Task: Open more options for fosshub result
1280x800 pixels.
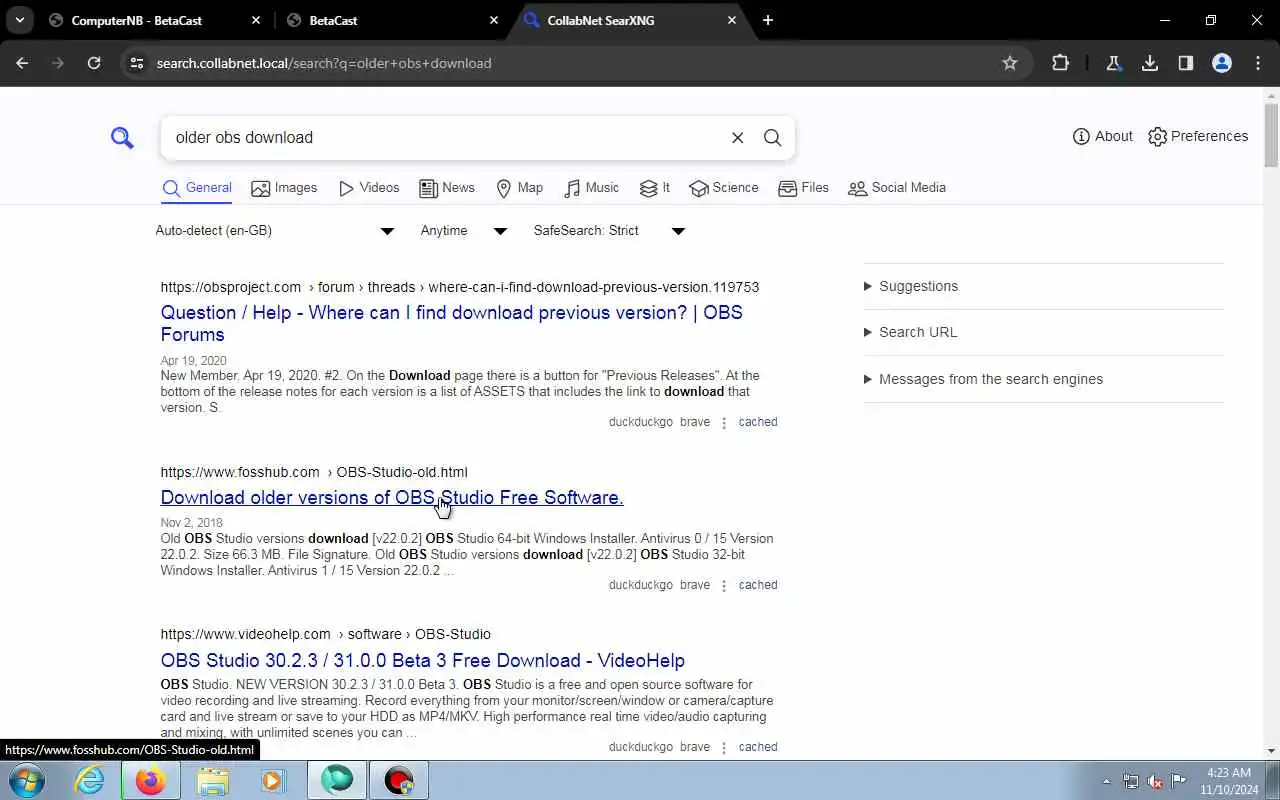Action: click(724, 586)
